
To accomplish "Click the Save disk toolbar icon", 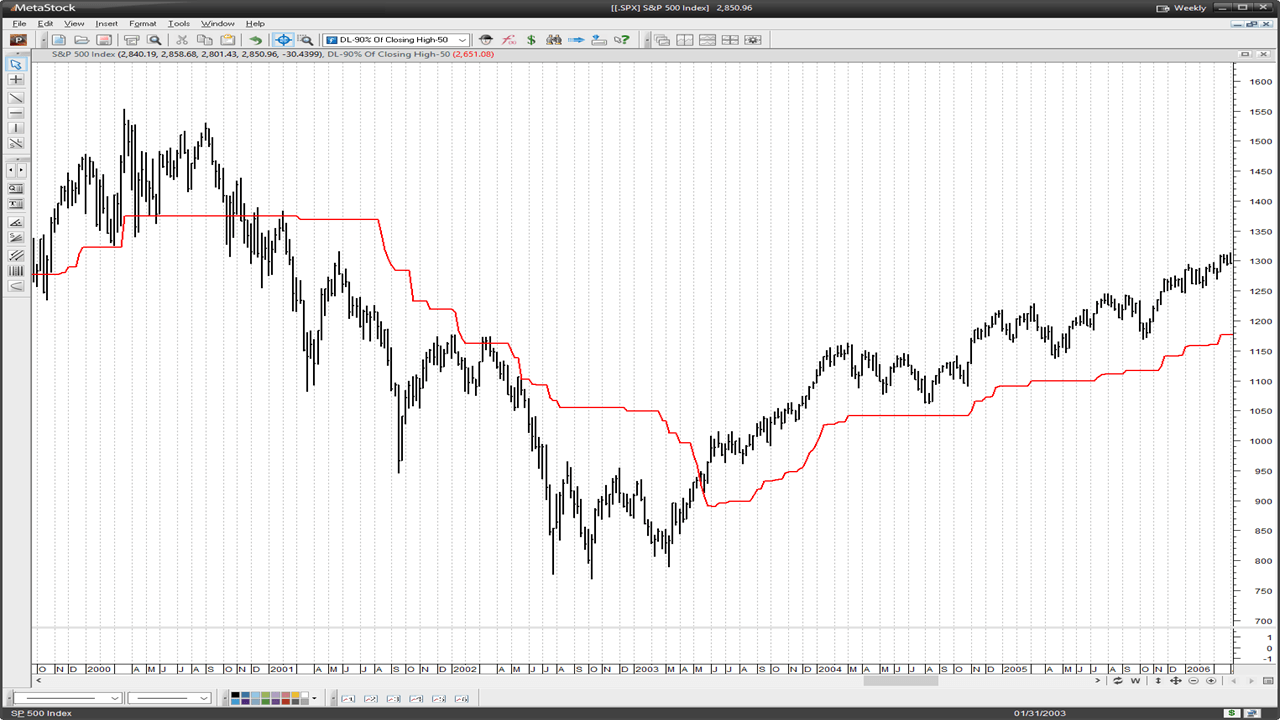I will 103,40.
